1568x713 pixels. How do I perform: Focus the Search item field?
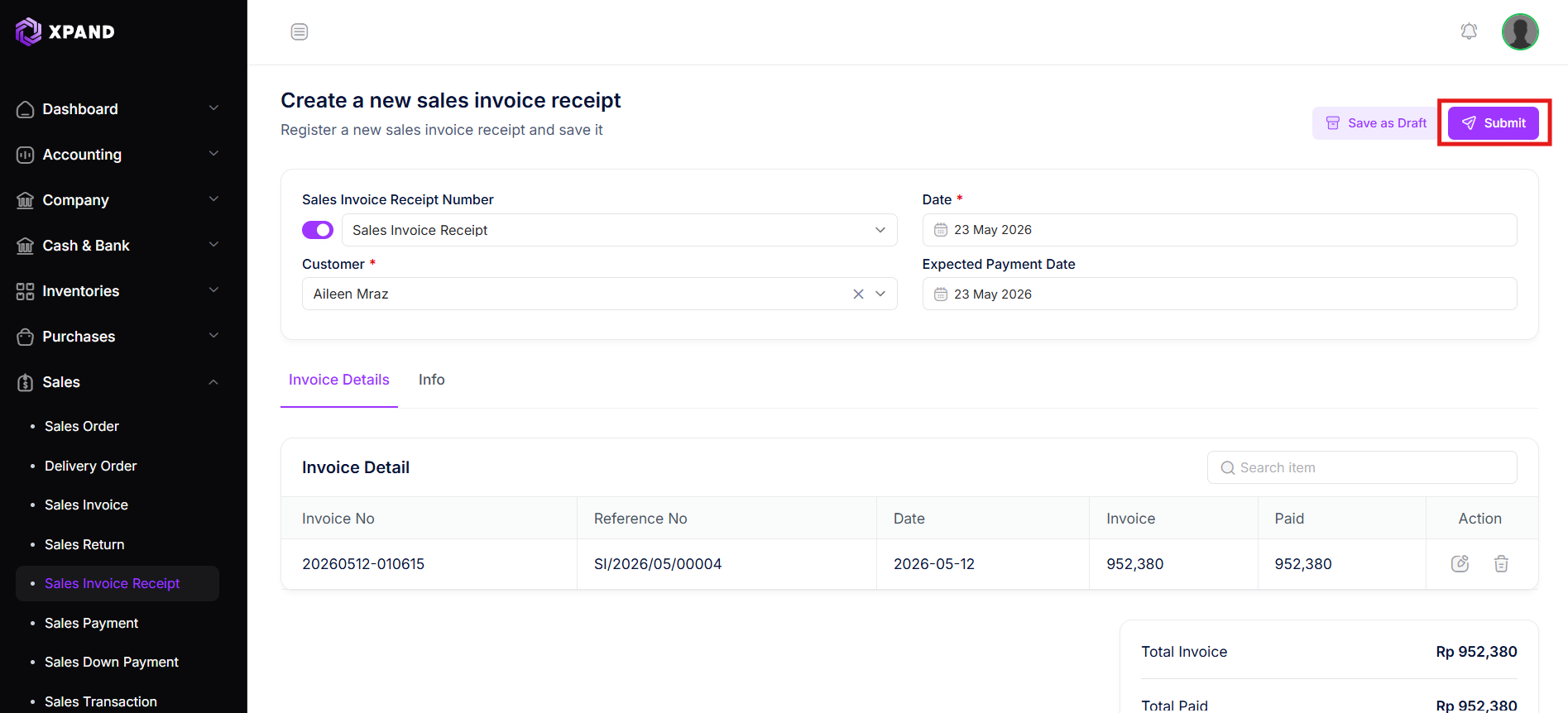[x=1362, y=467]
